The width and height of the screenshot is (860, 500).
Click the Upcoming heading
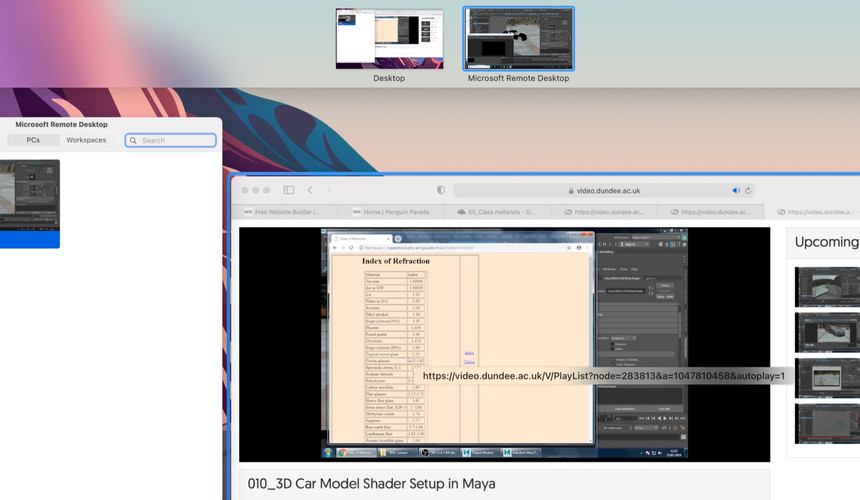click(827, 242)
